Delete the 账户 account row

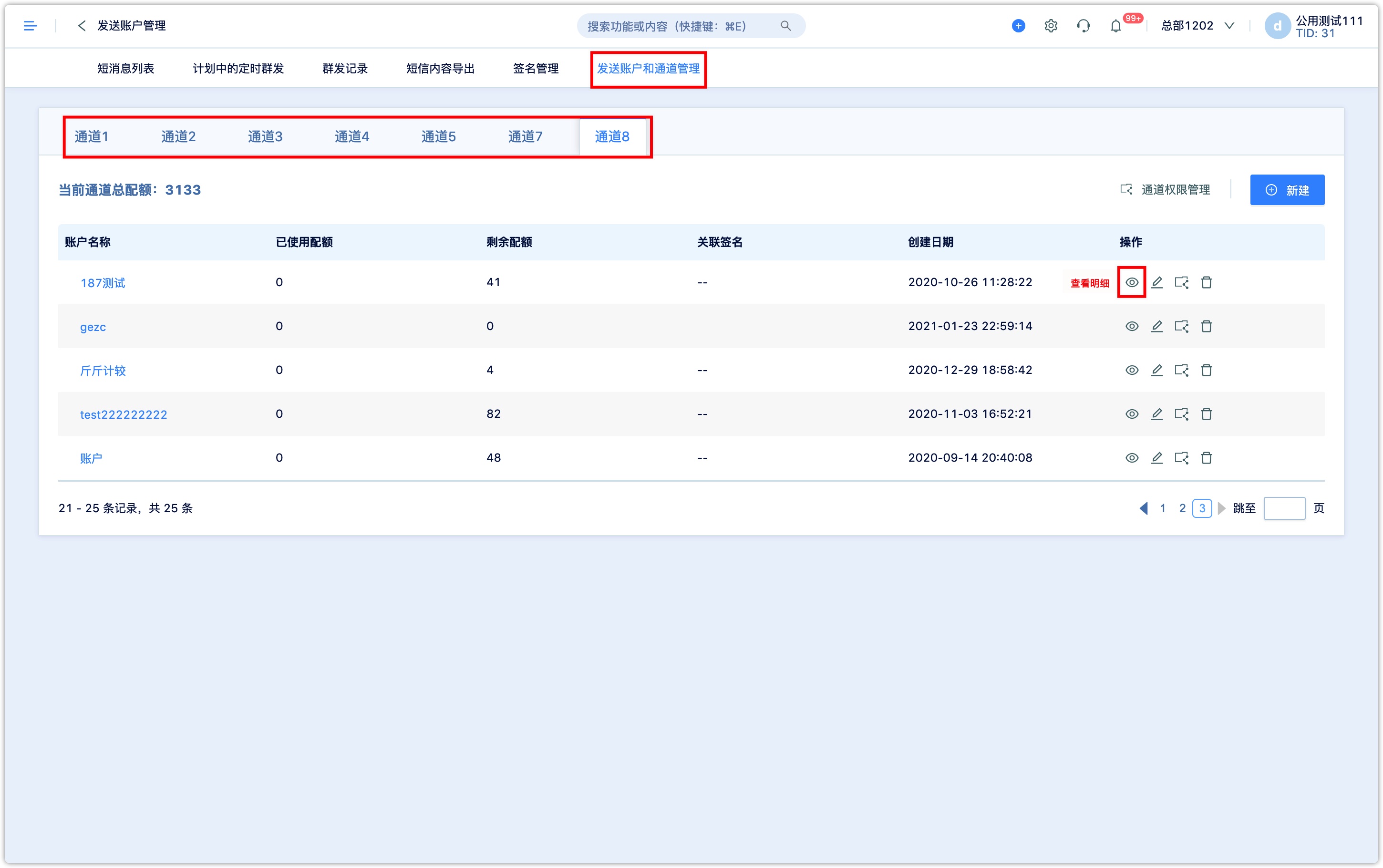coord(1206,457)
